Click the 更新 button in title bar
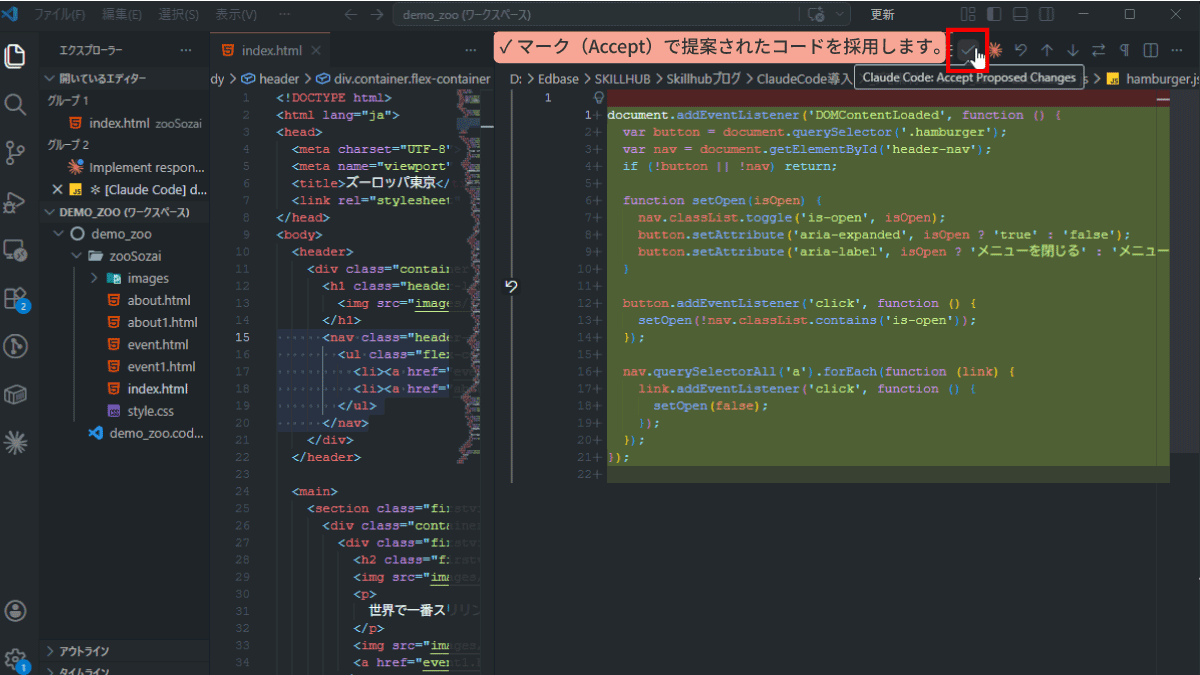Viewport: 1200px width, 675px height. pyautogui.click(x=882, y=15)
